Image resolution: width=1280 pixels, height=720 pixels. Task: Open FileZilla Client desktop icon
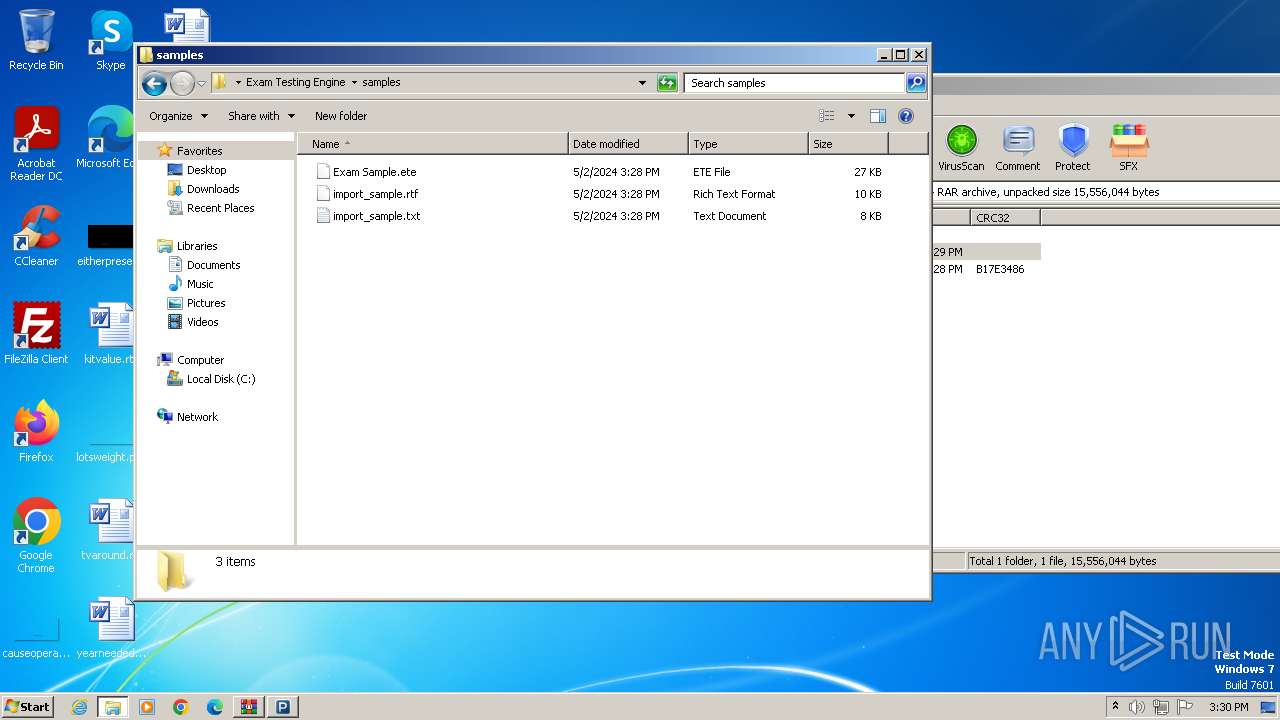coord(36,333)
